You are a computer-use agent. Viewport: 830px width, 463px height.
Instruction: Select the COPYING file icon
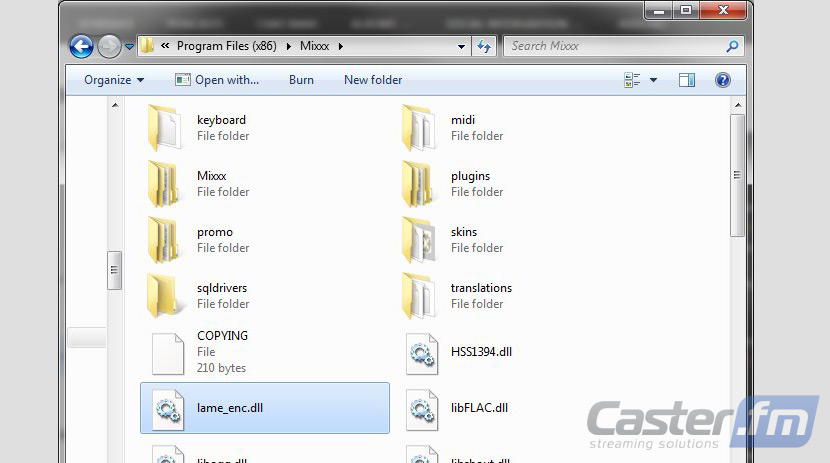(168, 353)
